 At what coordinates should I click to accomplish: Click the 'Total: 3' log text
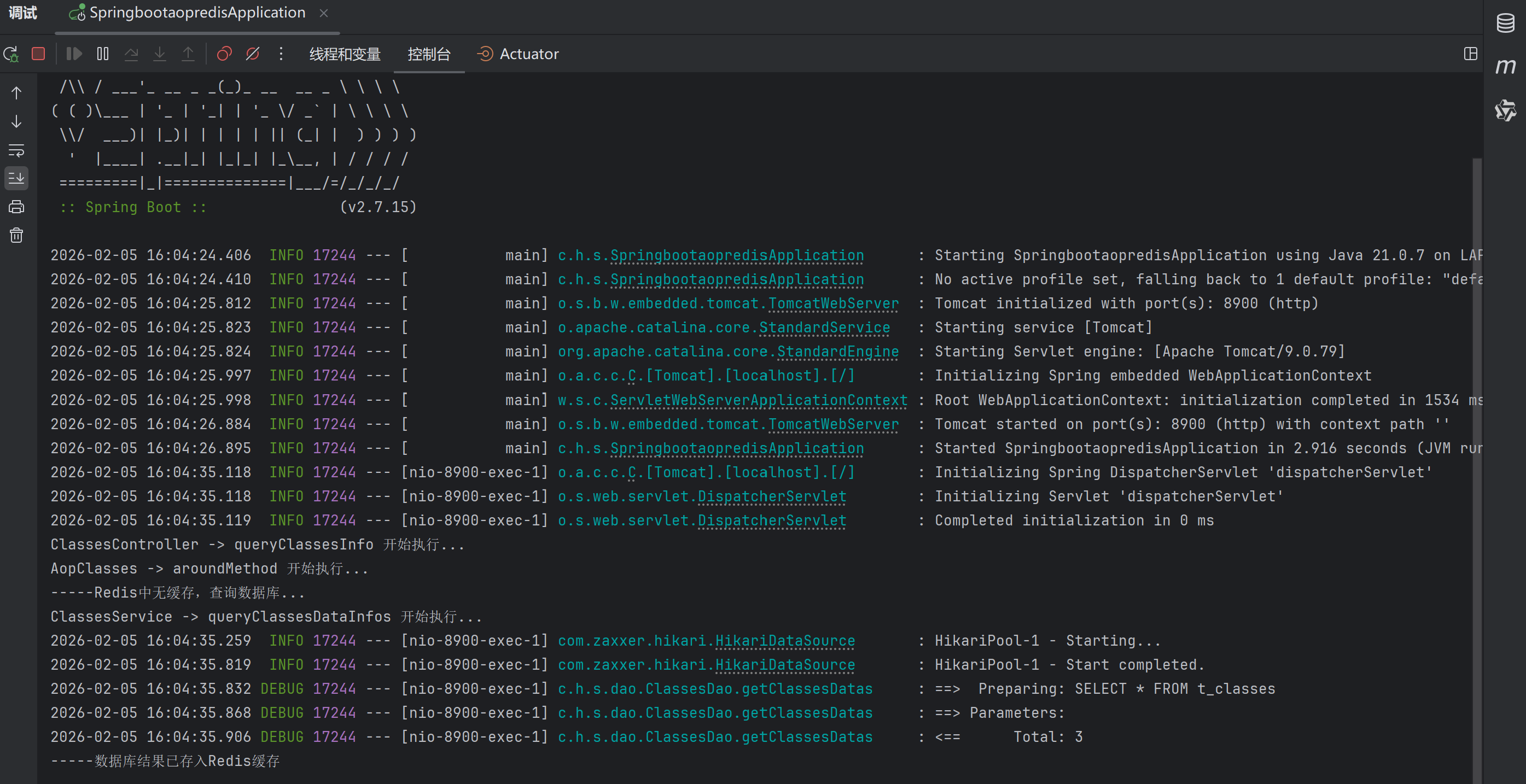[1047, 736]
